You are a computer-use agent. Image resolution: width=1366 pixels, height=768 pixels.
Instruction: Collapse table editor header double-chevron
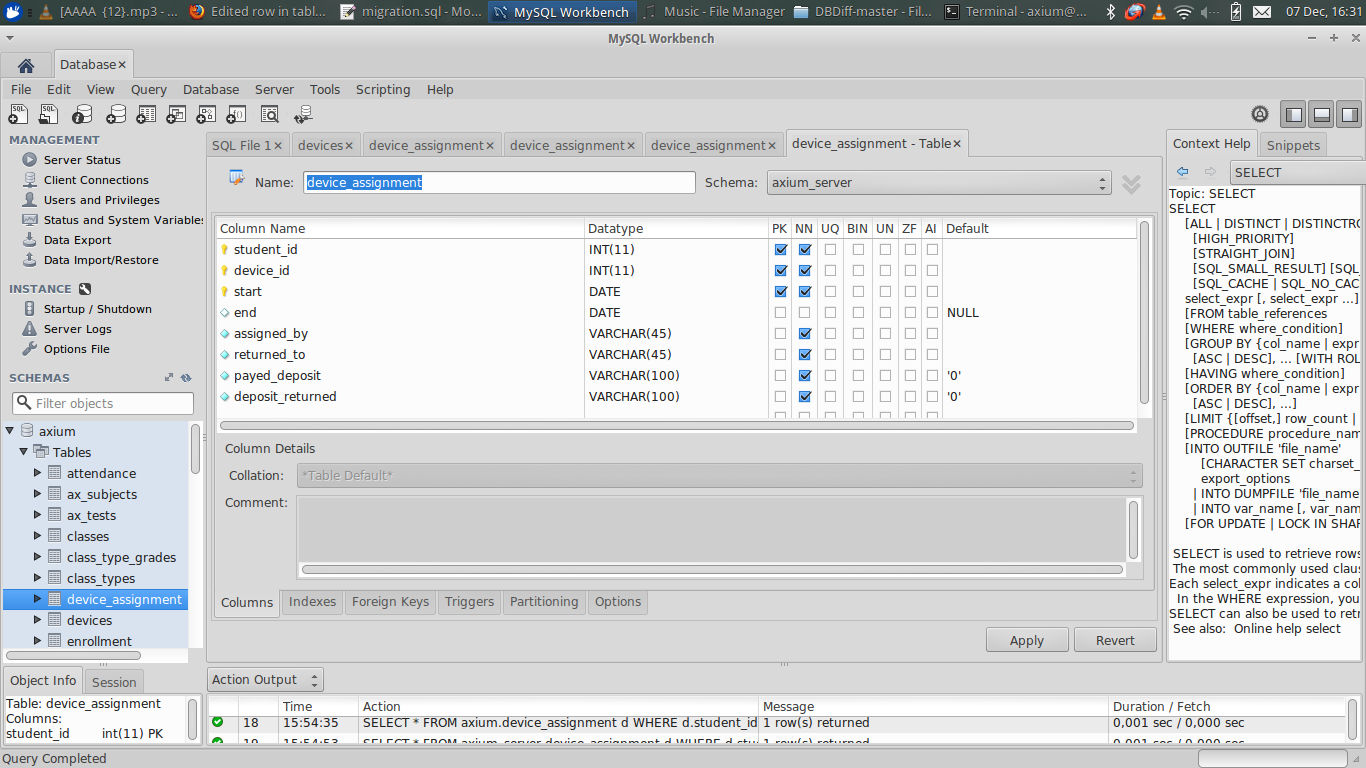pos(1131,184)
